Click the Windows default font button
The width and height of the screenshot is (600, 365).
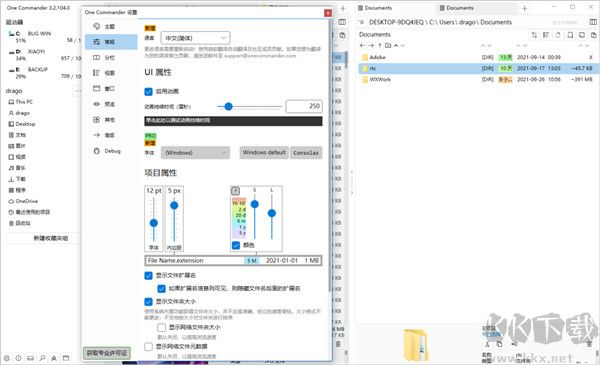point(264,152)
